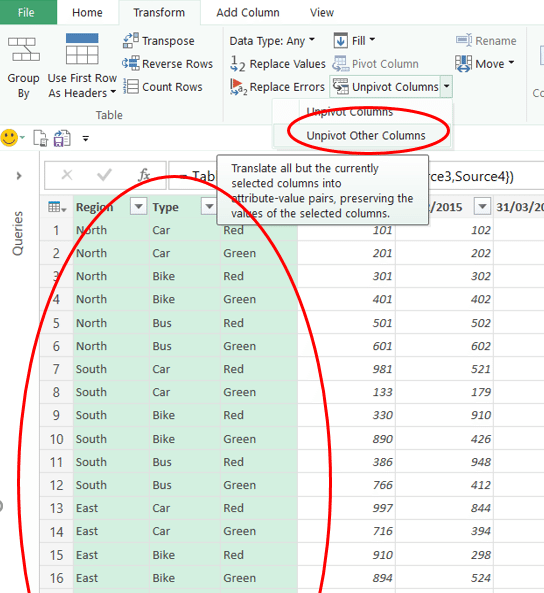Open the quick access toolbar customize arrow
The height and width of the screenshot is (593, 544).
[x=86, y=138]
